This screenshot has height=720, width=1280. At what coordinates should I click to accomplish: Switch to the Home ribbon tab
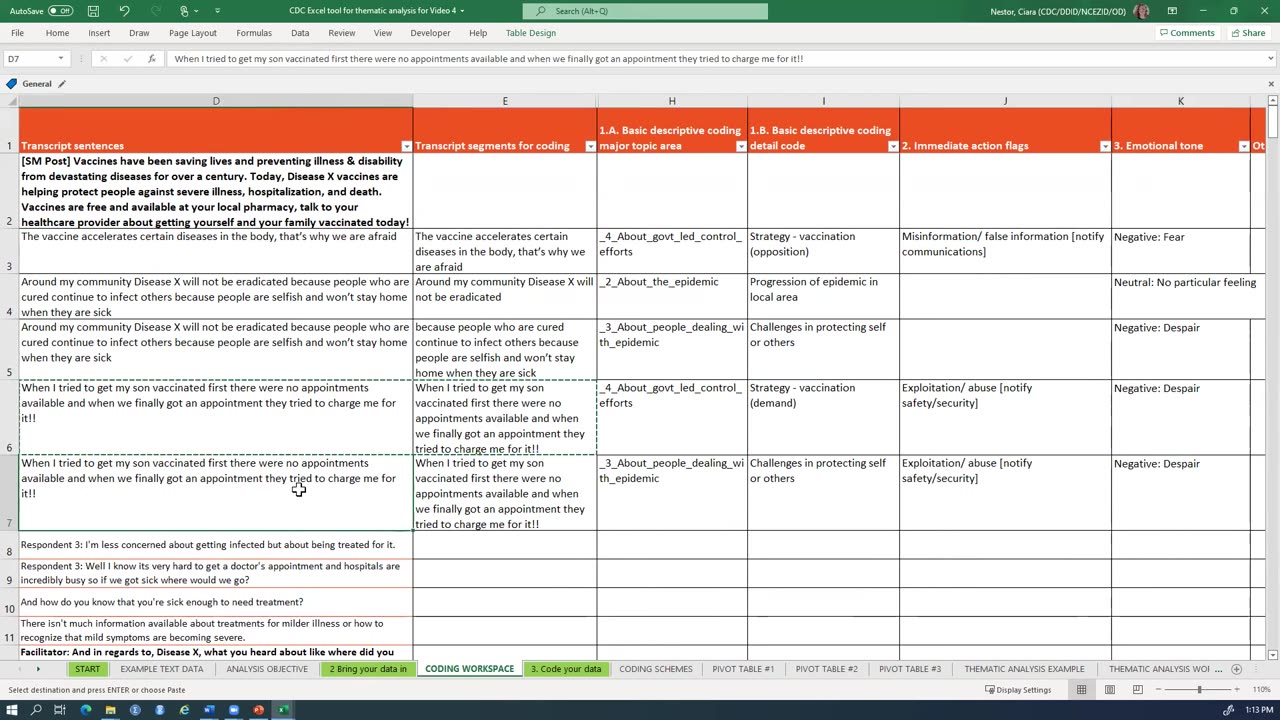57,33
